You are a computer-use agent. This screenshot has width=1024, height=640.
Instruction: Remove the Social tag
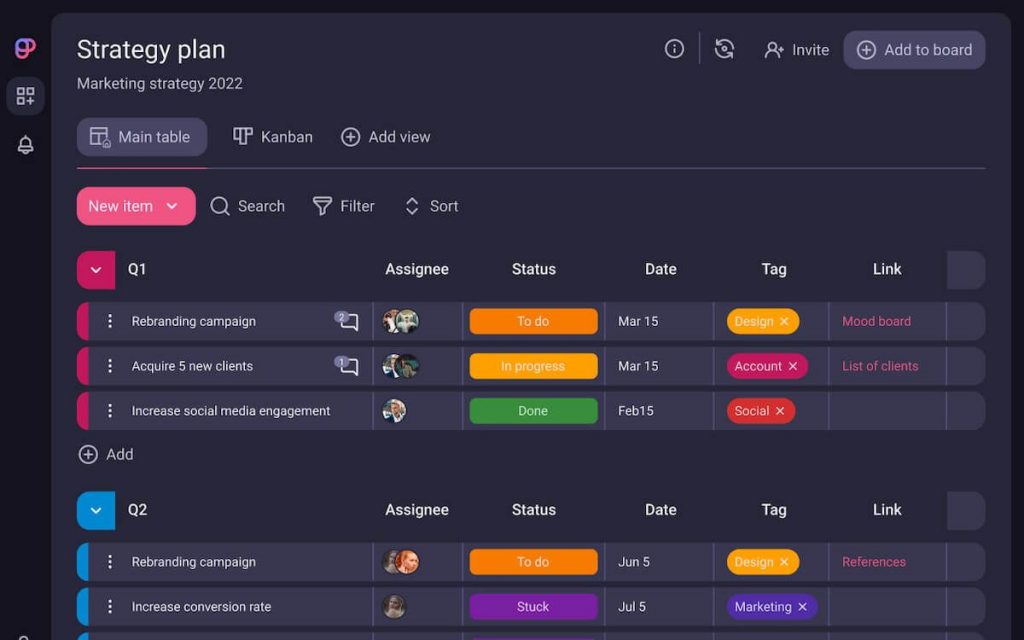tap(780, 411)
